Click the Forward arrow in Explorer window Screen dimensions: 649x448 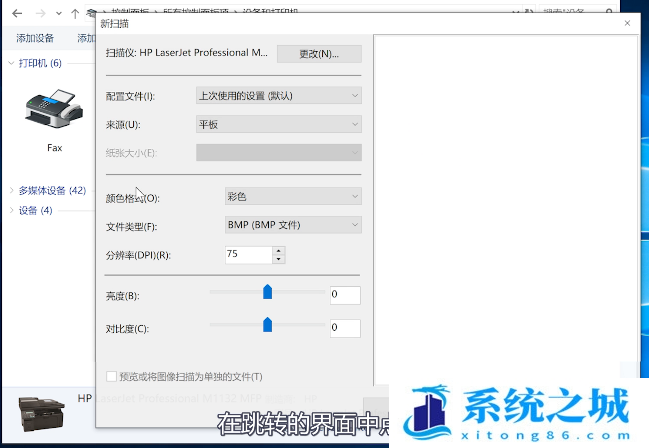point(41,14)
